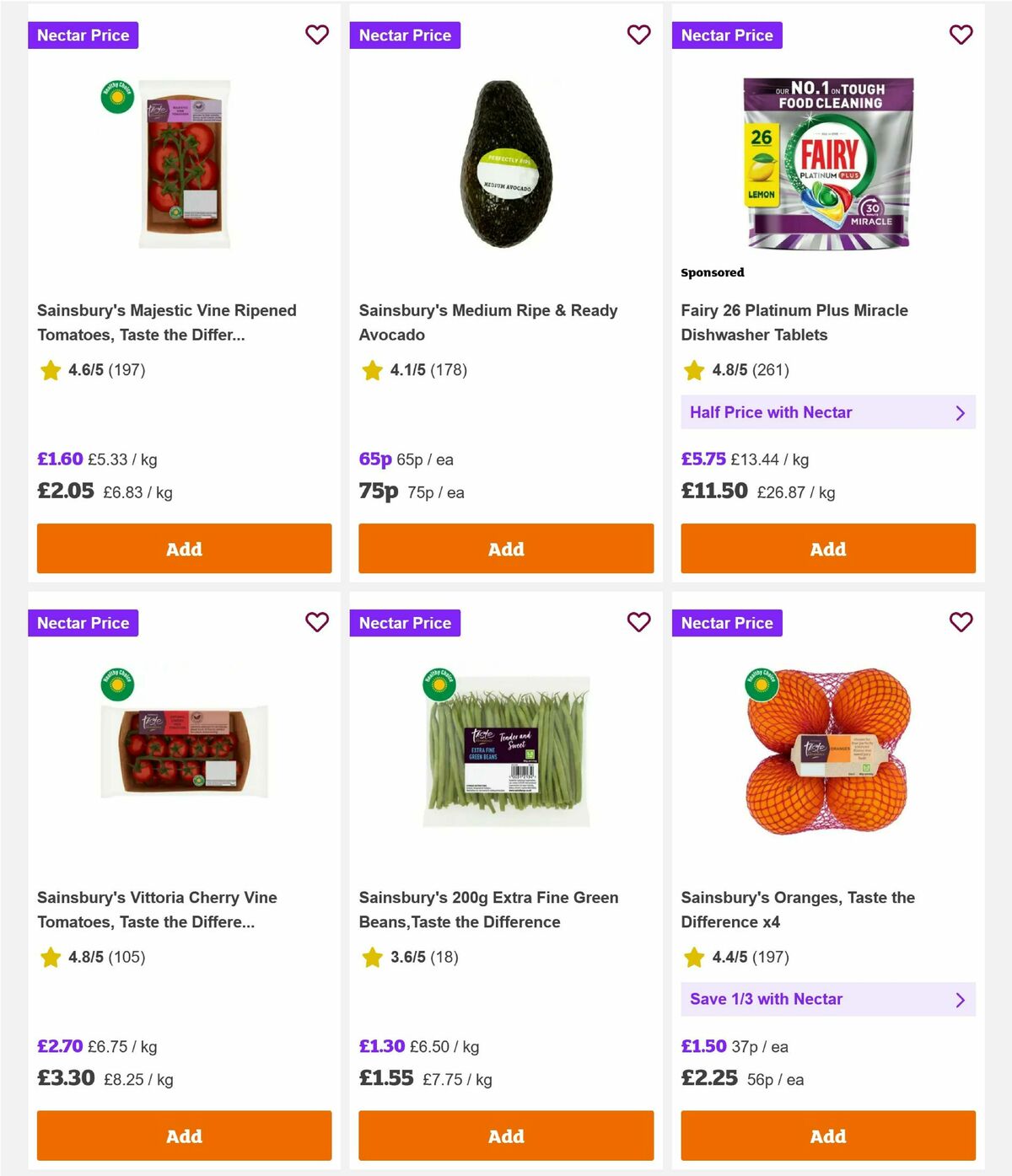Favourite the Extra Fine Green Beans
Image resolution: width=1012 pixels, height=1176 pixels.
pos(638,622)
